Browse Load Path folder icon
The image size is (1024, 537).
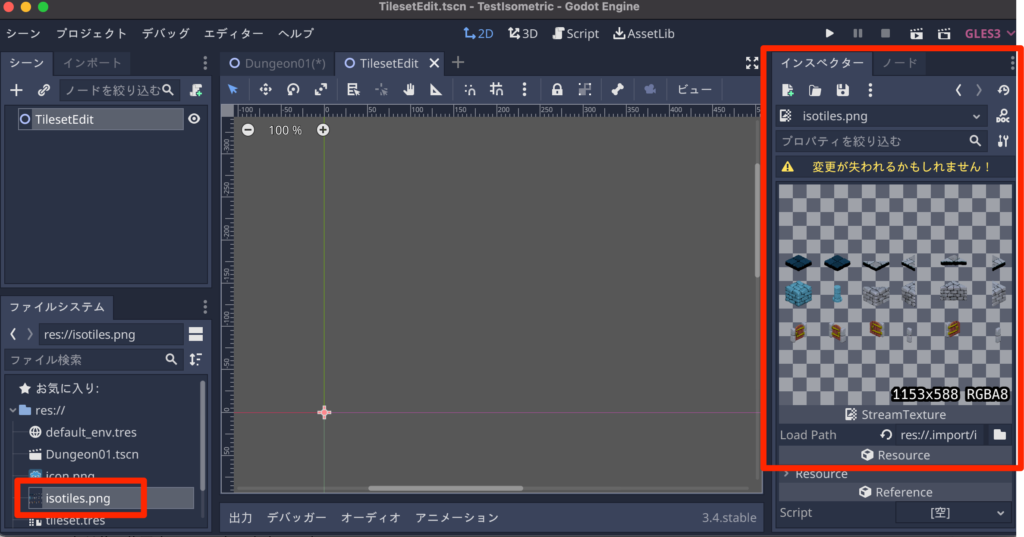click(1000, 435)
